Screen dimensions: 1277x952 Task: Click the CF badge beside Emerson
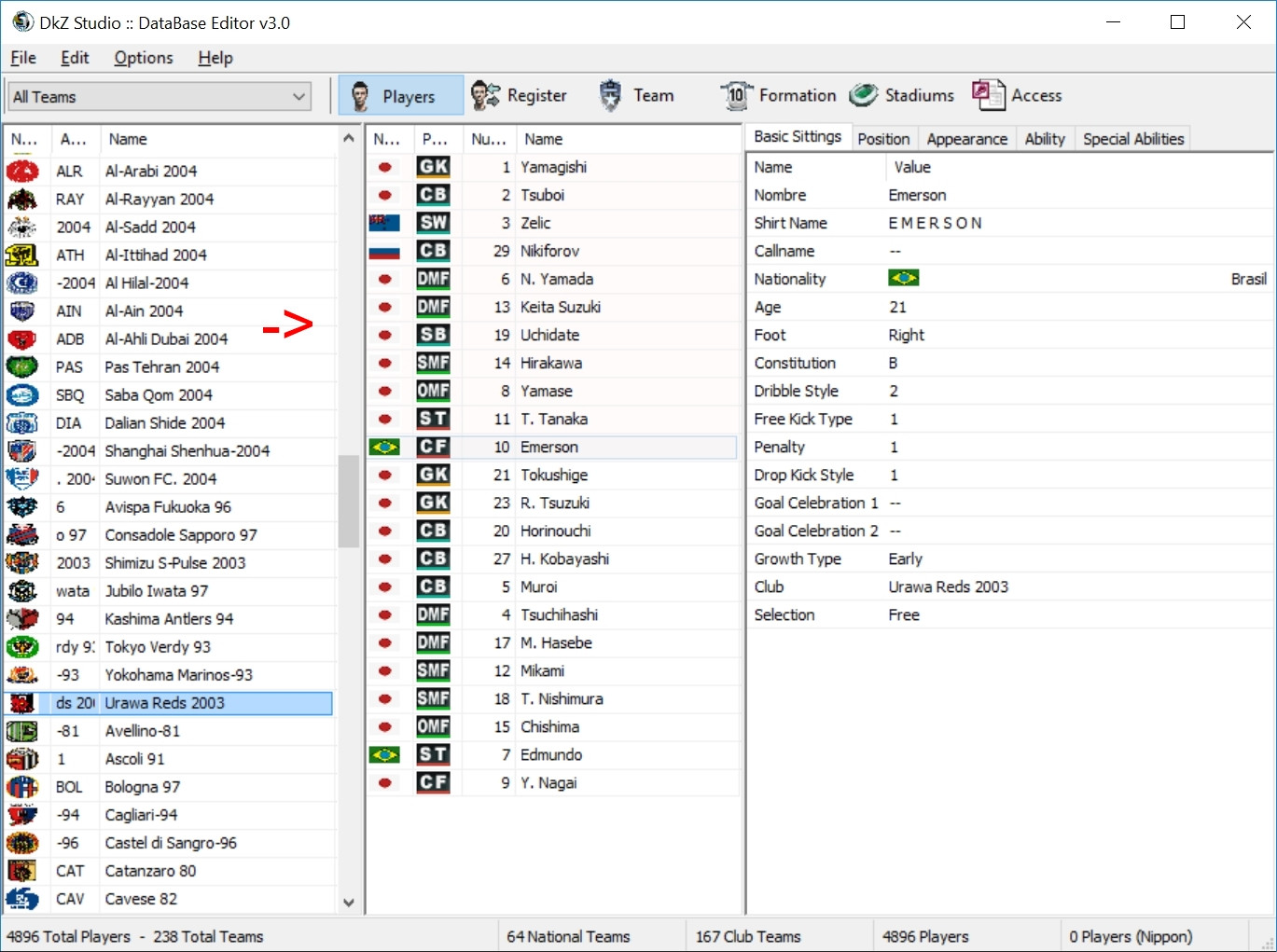pyautogui.click(x=433, y=447)
